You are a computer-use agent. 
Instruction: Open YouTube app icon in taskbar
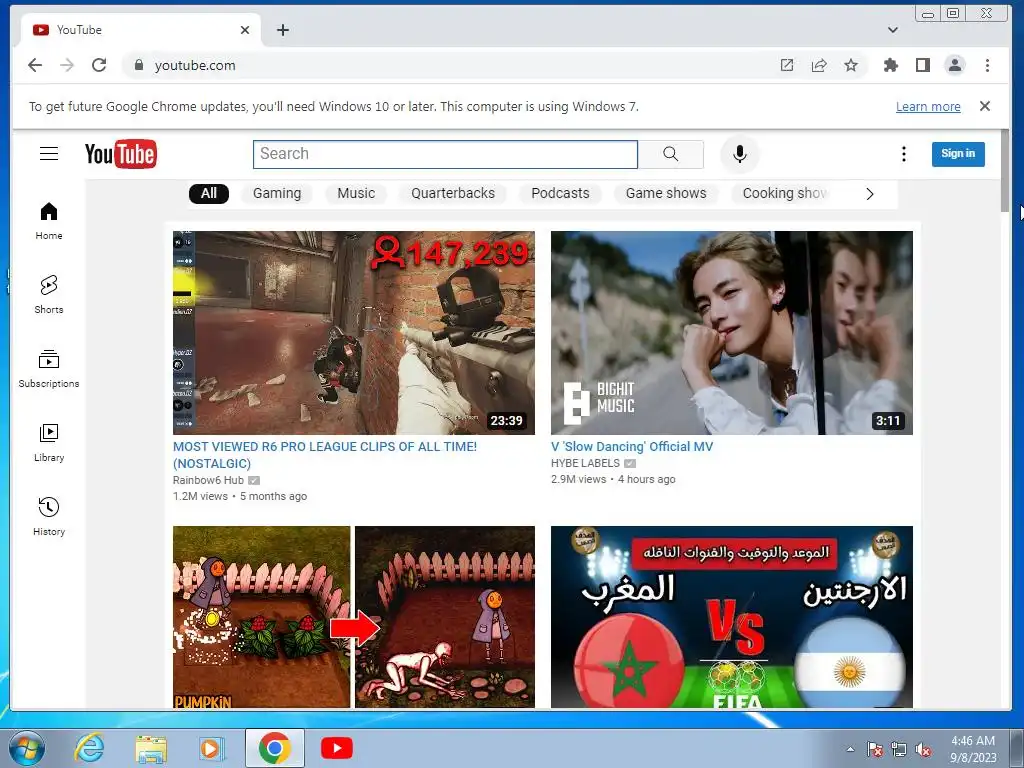(x=337, y=748)
